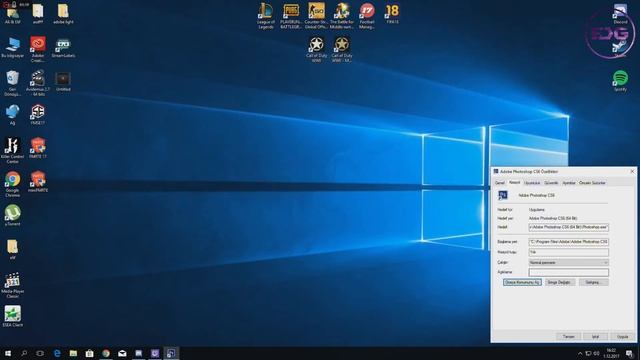Select the adobe light folder on desktop
The image size is (640, 360).
tap(63, 14)
